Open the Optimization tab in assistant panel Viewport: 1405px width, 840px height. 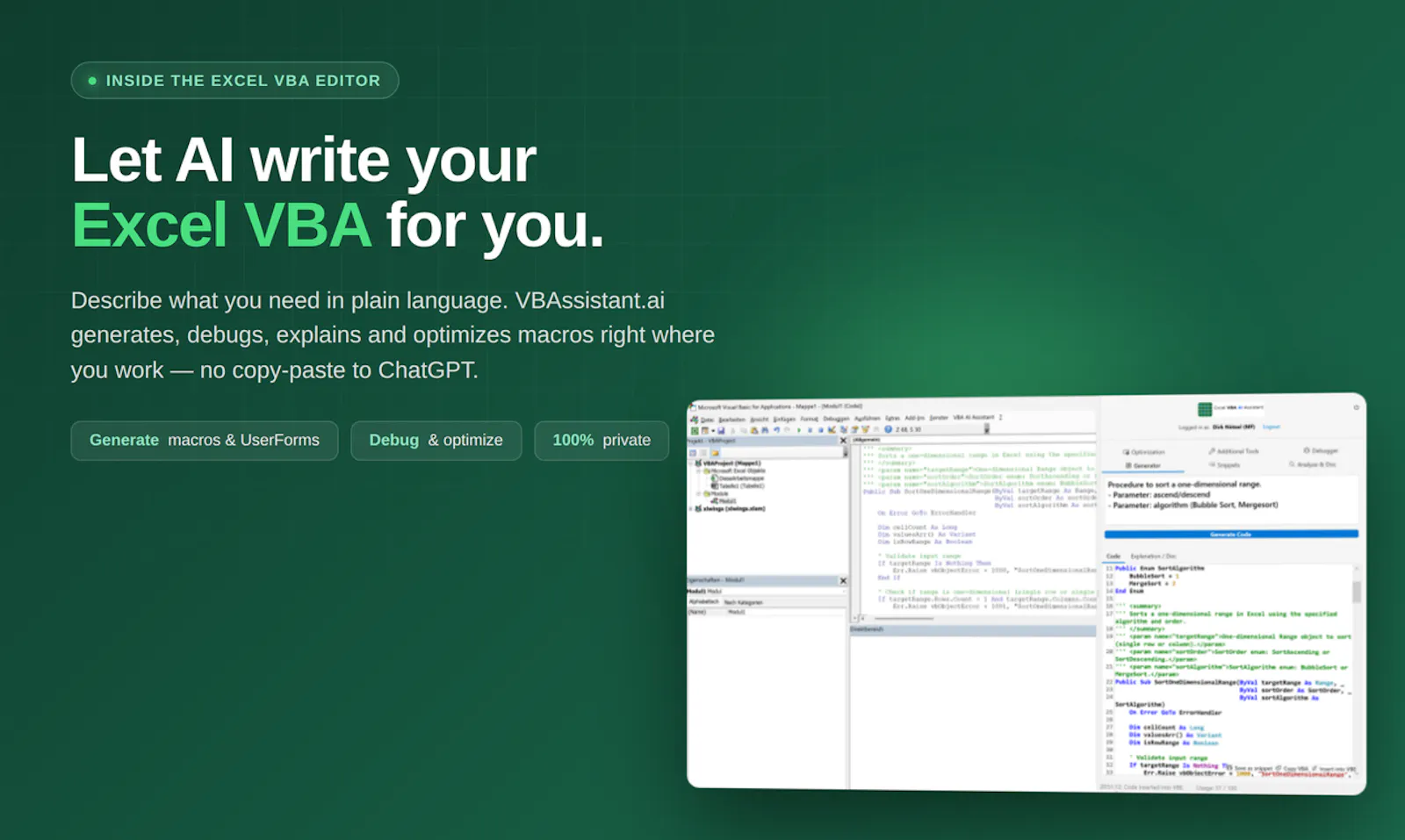(x=1143, y=451)
